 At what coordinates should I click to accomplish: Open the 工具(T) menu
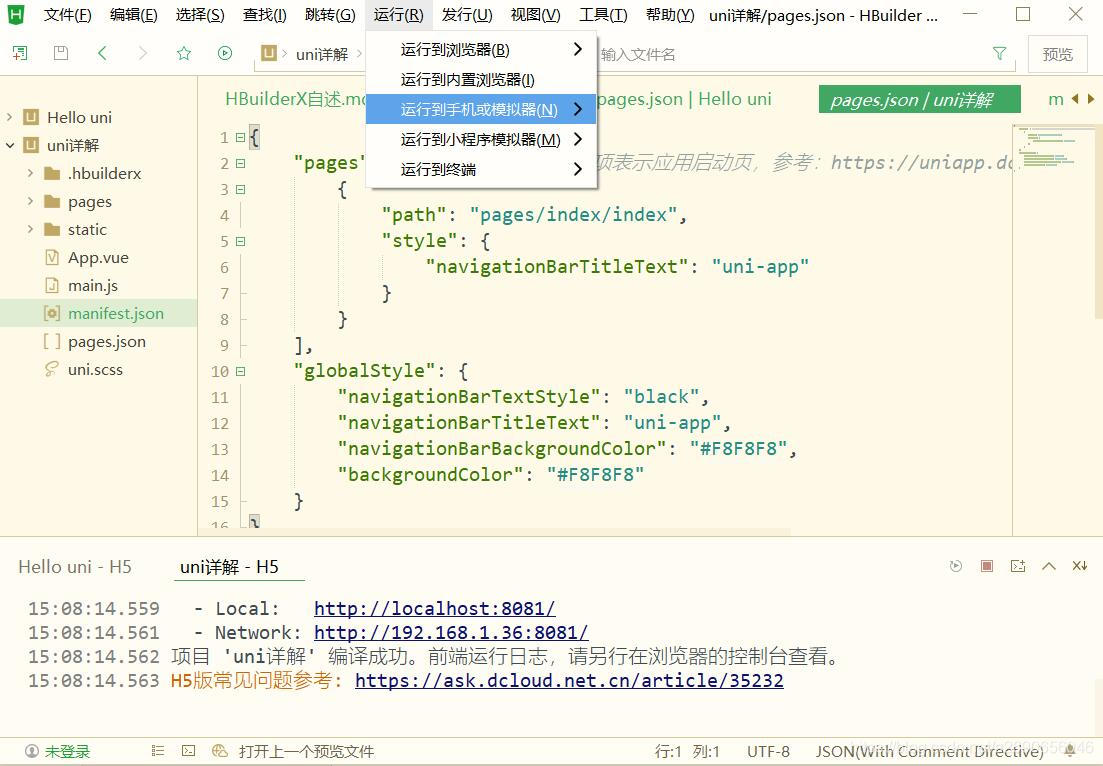coord(603,15)
